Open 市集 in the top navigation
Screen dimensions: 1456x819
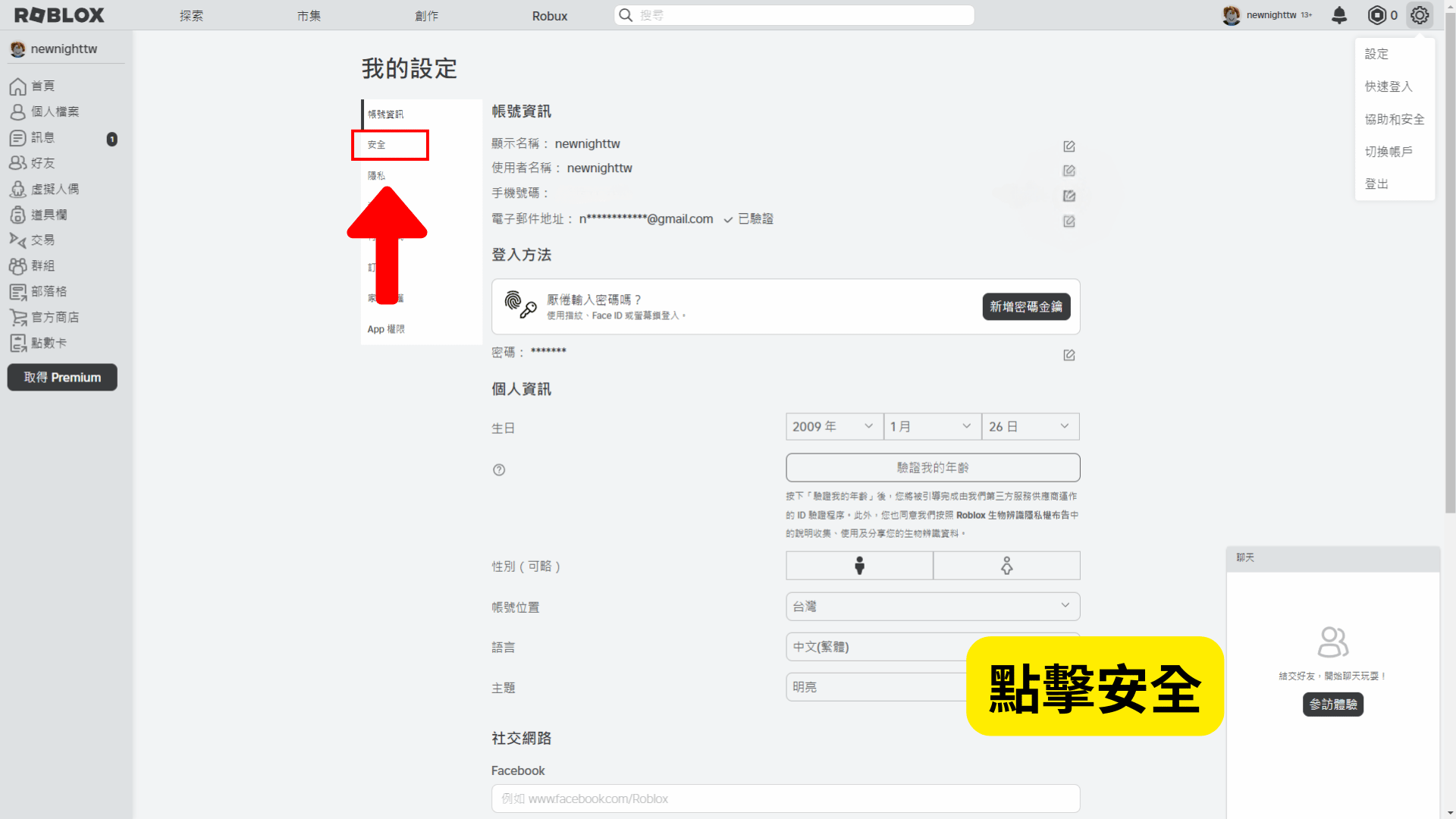coord(309,16)
